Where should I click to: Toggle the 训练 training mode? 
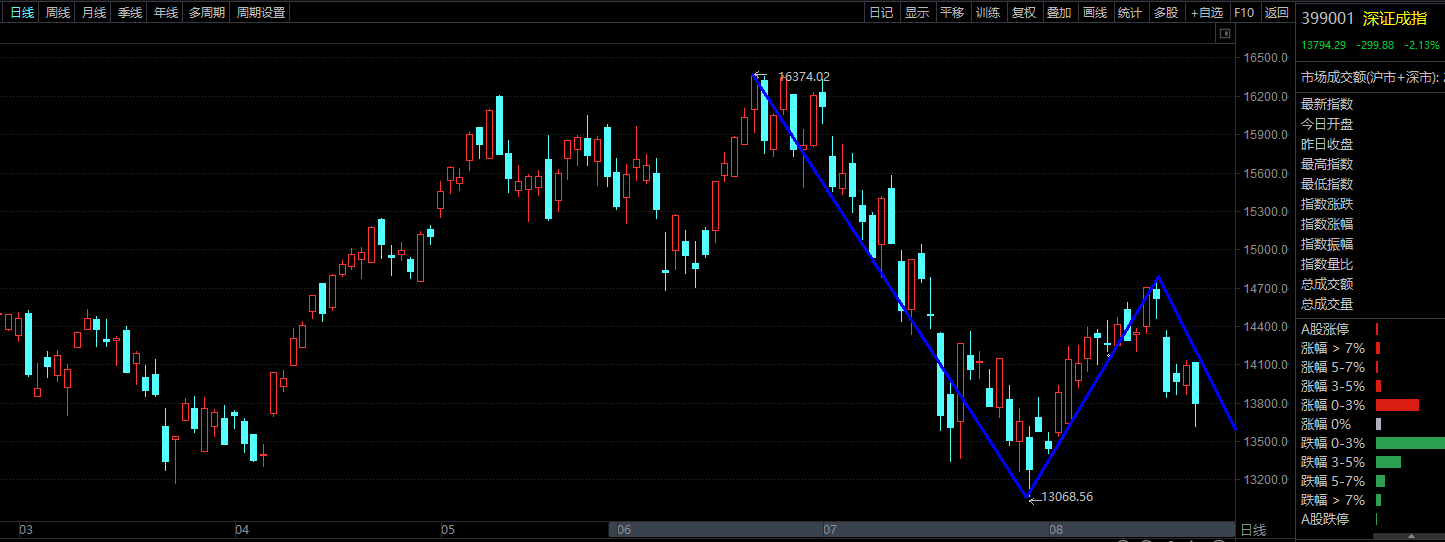988,13
